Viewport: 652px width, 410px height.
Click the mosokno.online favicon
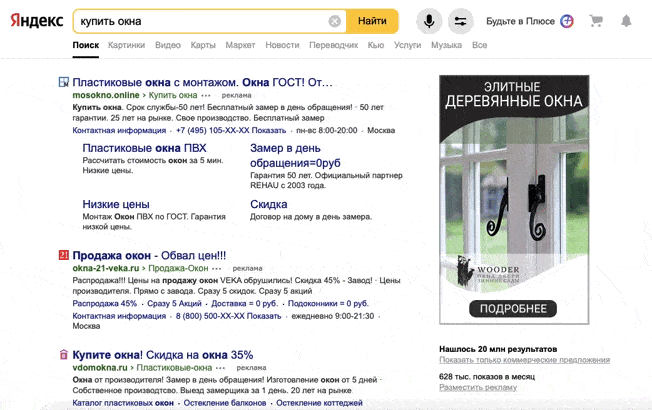pos(64,82)
